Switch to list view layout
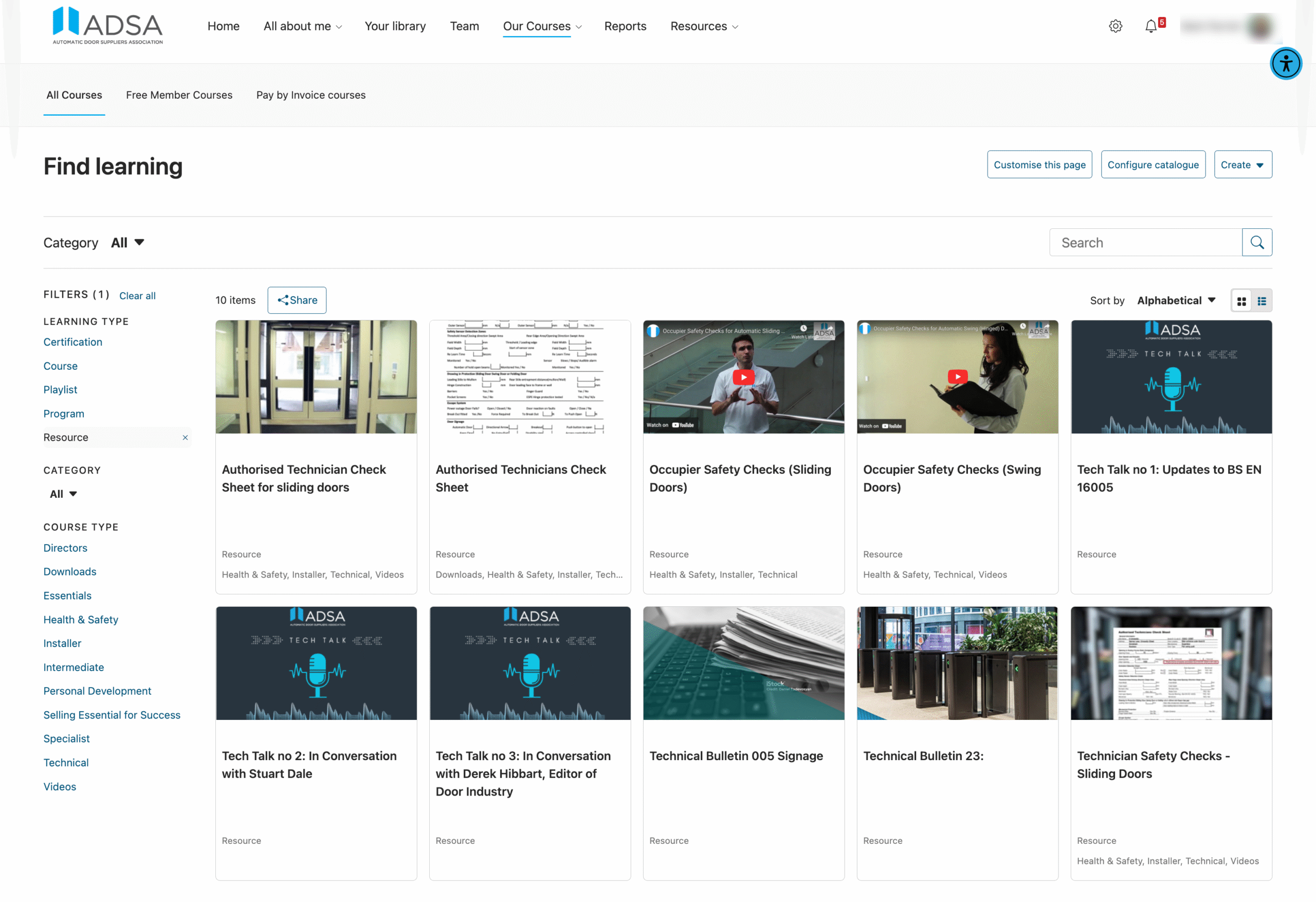This screenshot has height=902, width=1316. pyautogui.click(x=1262, y=300)
